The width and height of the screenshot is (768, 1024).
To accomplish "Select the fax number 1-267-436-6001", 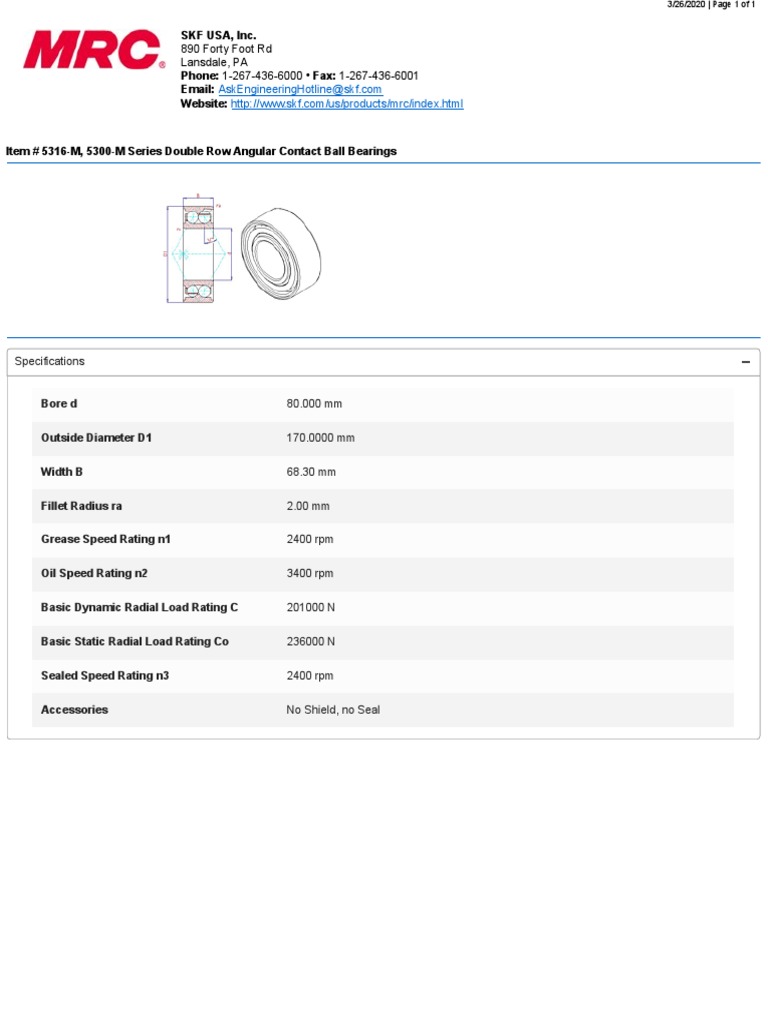I will coord(378,76).
